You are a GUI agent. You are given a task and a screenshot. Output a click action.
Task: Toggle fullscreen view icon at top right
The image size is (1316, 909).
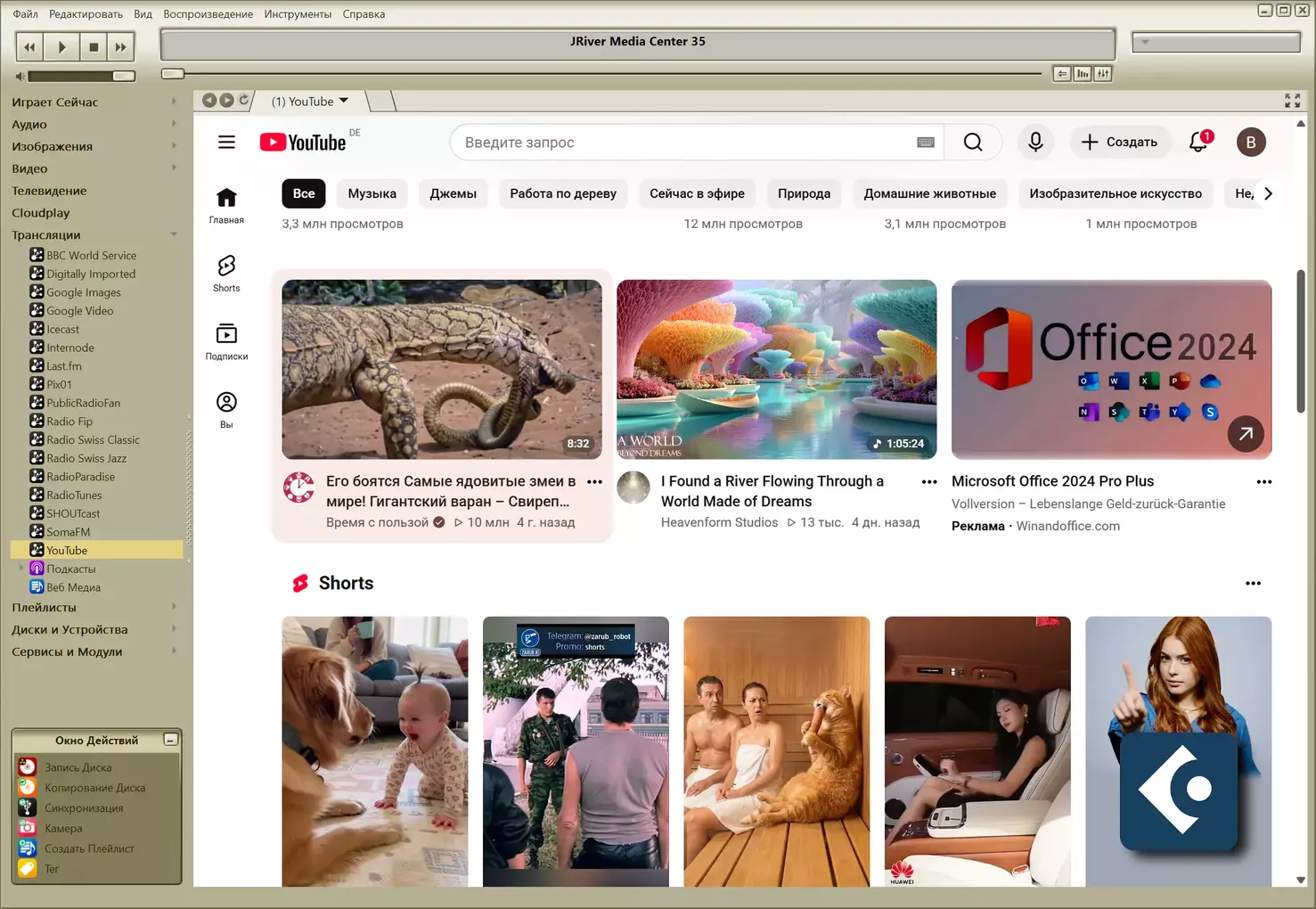pos(1292,101)
